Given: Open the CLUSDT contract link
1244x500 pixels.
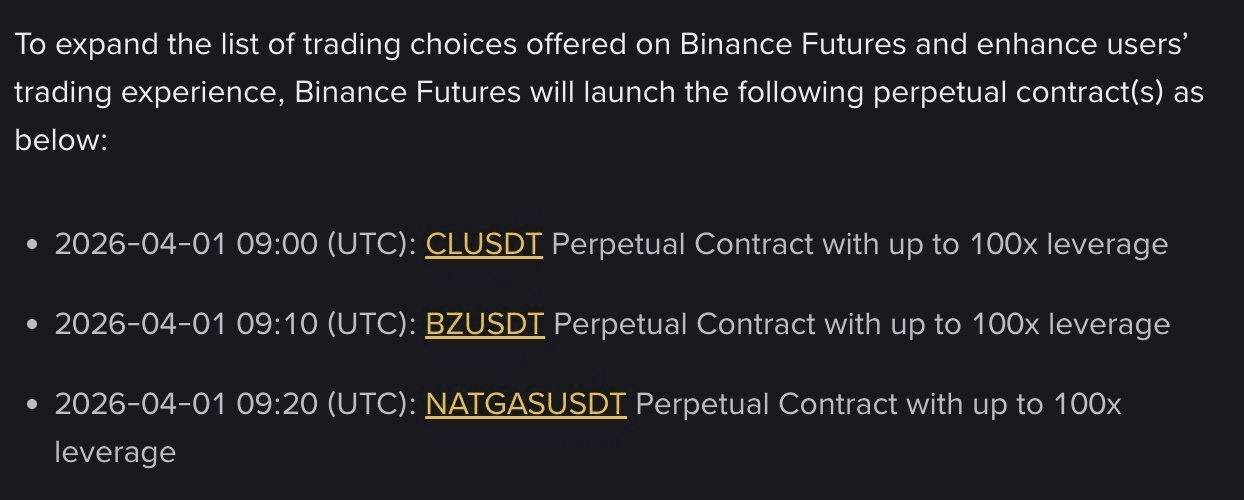Looking at the screenshot, I should click(x=483, y=244).
